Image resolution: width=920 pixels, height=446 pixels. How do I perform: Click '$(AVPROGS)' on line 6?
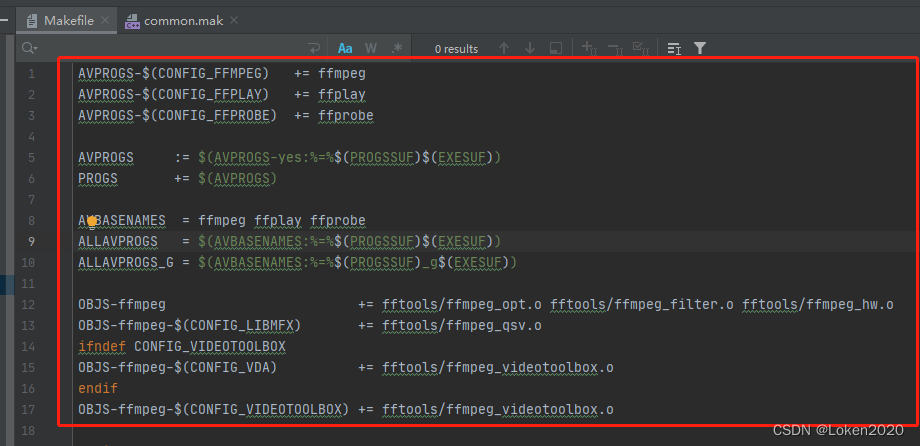point(238,178)
